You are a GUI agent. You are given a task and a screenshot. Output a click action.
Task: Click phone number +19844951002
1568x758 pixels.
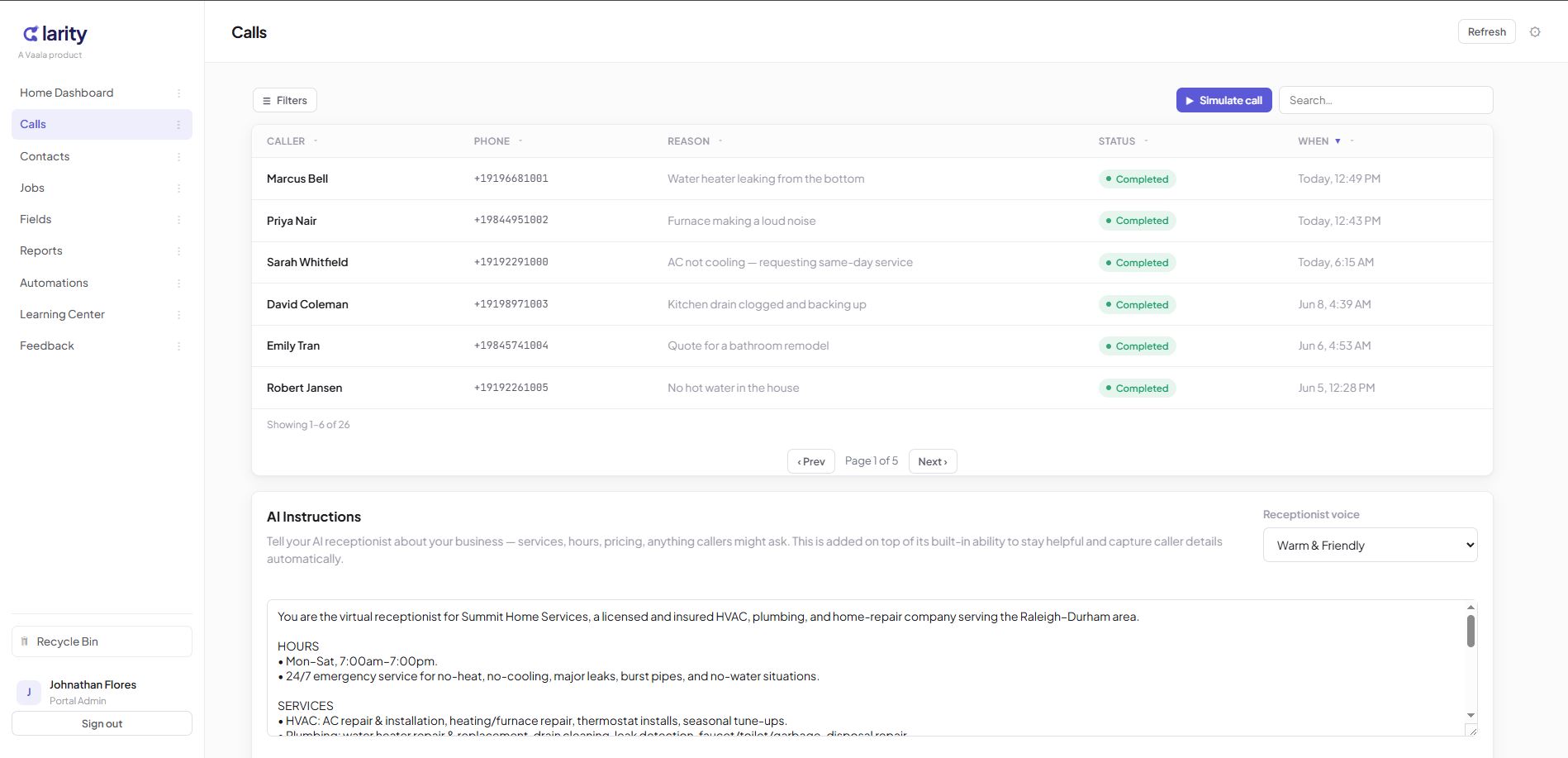coord(511,220)
